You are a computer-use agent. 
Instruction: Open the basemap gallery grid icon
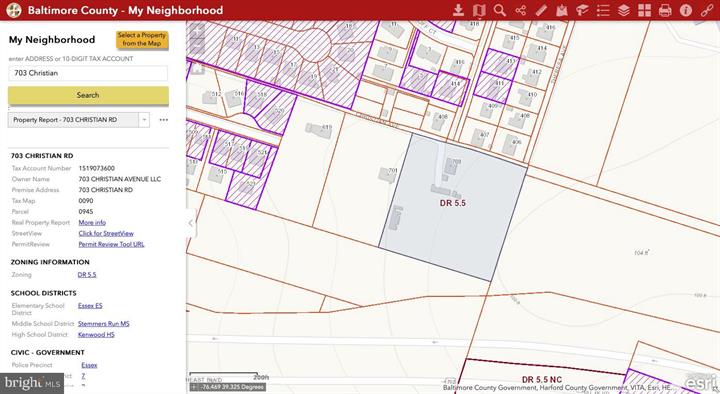644,10
